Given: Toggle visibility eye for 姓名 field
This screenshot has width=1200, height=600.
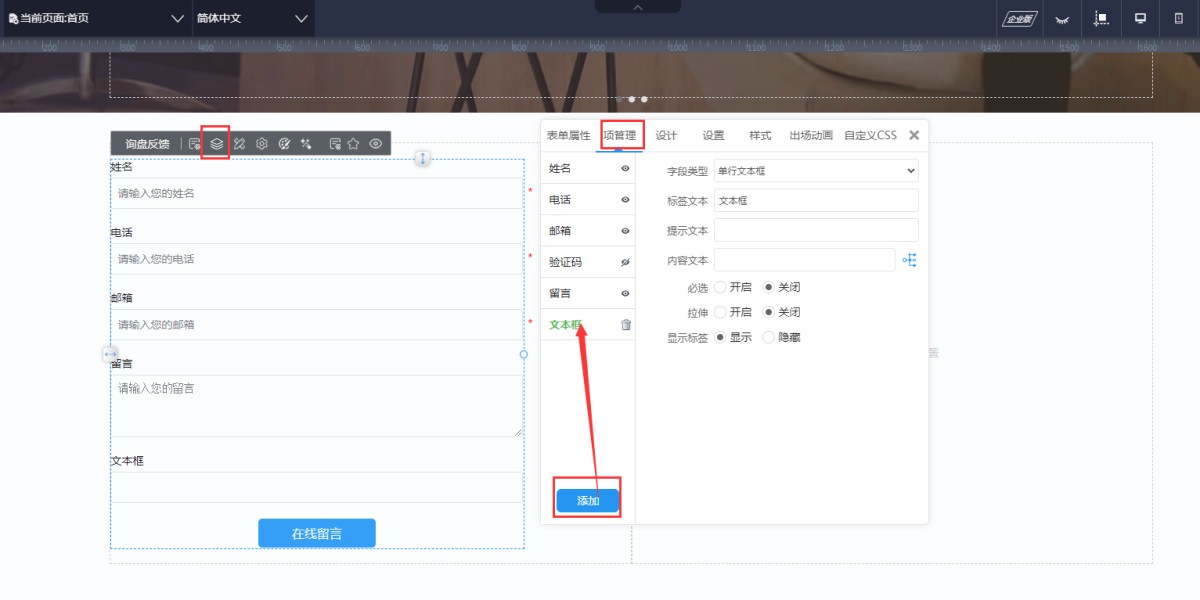Looking at the screenshot, I should [x=626, y=169].
